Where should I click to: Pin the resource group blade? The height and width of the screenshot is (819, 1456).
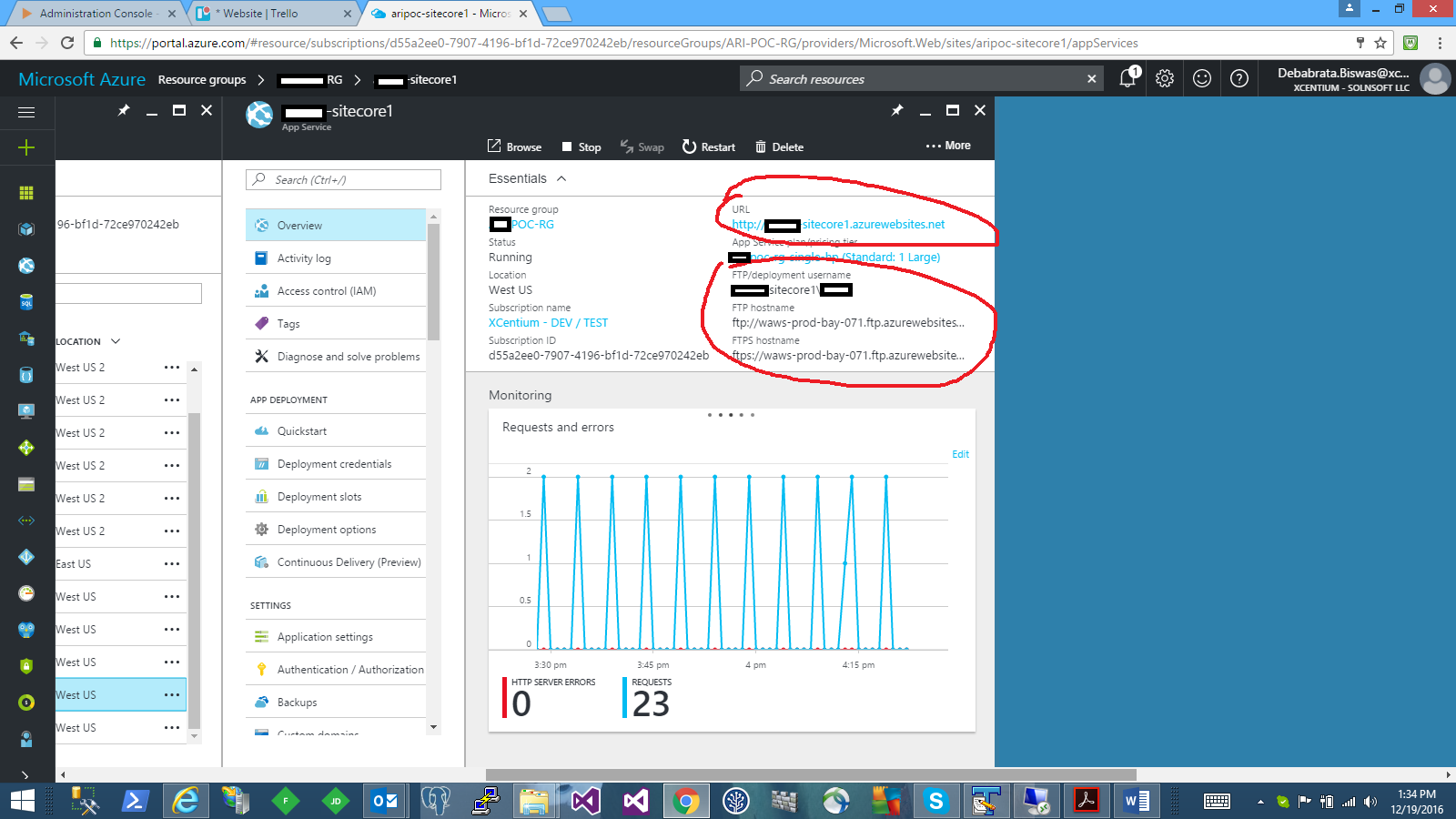click(x=124, y=110)
